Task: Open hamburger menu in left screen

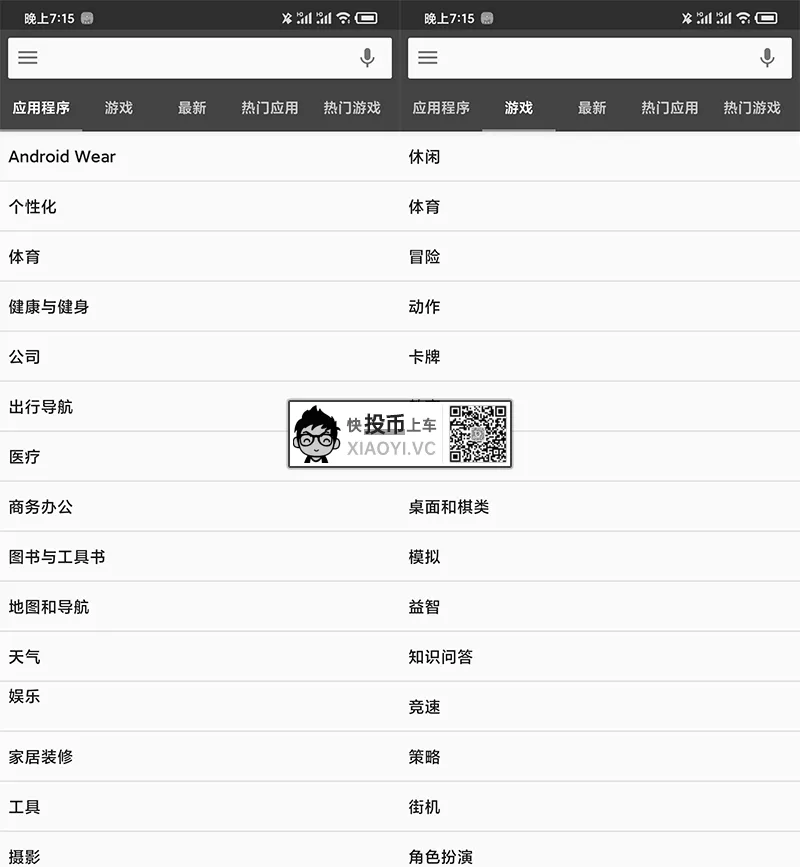Action: pyautogui.click(x=28, y=58)
